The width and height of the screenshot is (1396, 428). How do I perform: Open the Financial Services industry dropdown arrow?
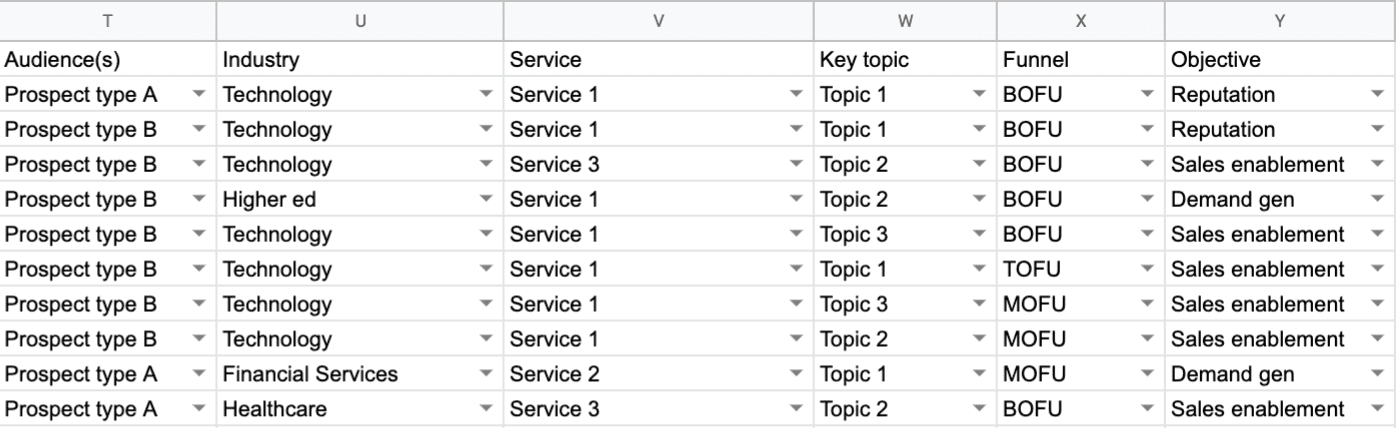(487, 374)
